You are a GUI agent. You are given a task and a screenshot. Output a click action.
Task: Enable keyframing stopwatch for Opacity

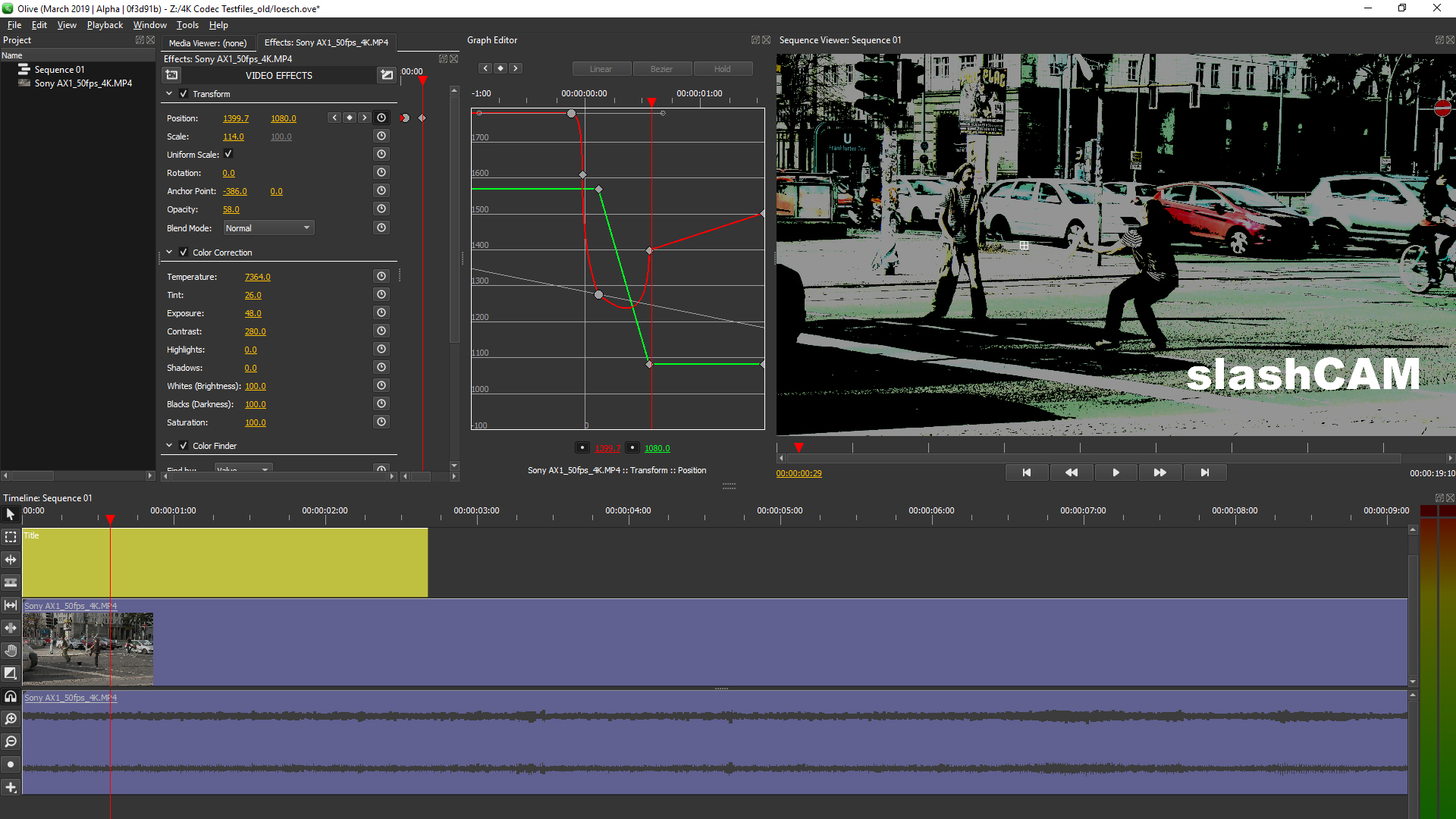pyautogui.click(x=381, y=209)
